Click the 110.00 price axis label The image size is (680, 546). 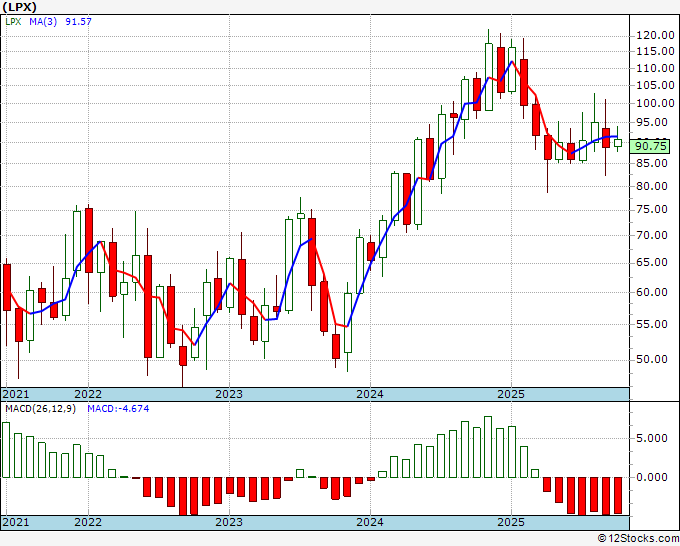(x=655, y=68)
